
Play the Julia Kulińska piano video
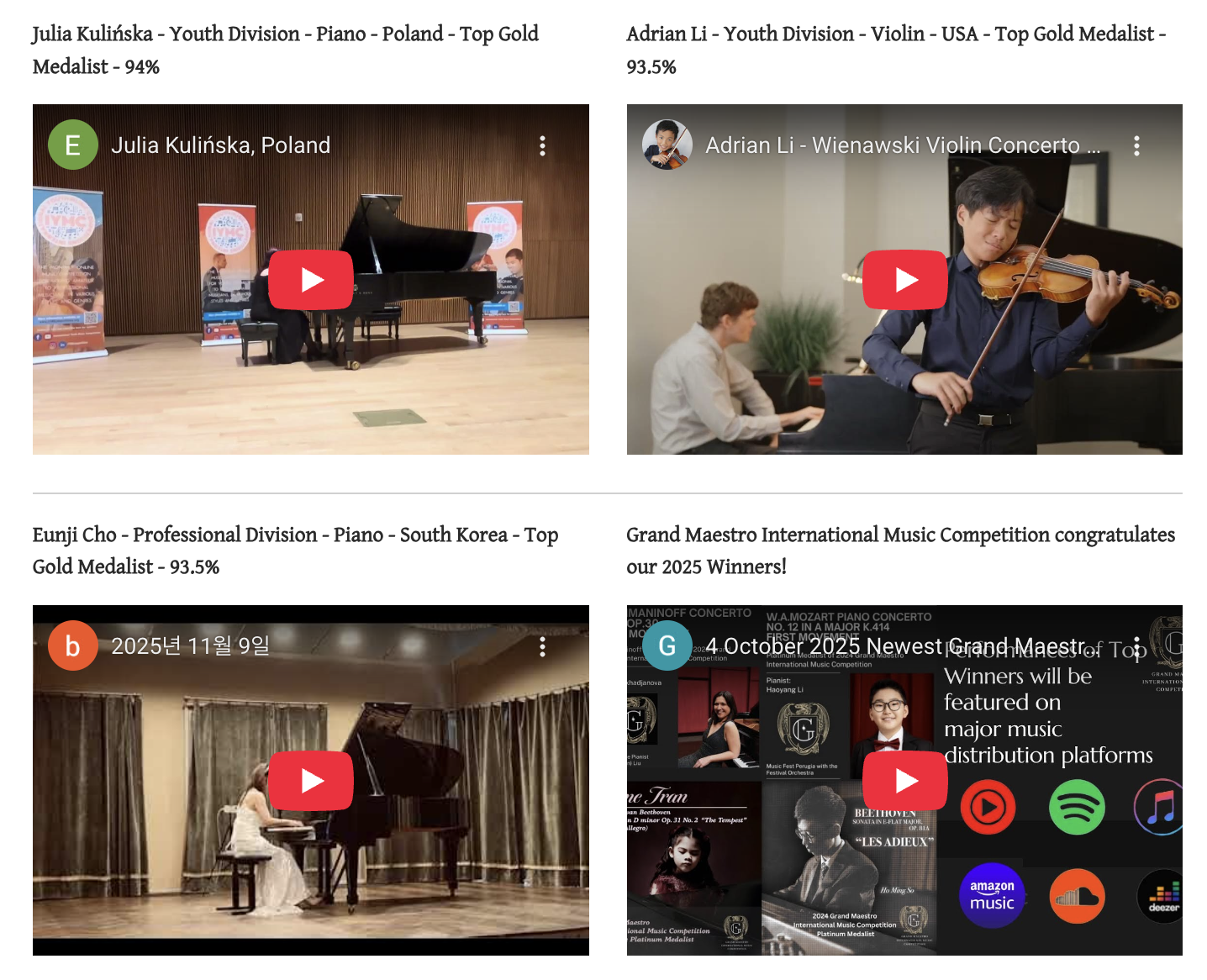click(311, 280)
